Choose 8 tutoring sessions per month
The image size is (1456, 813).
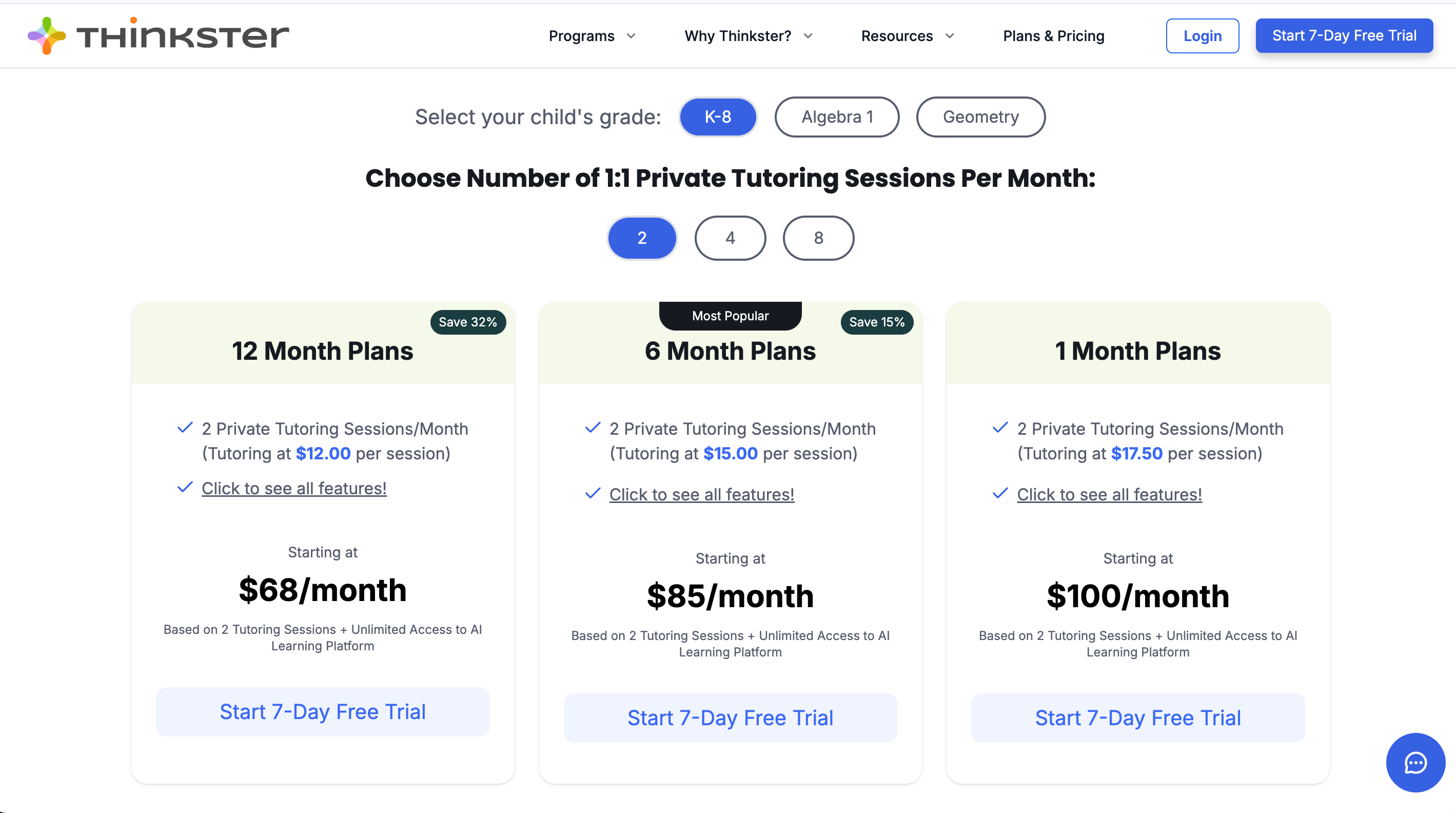[x=818, y=238]
